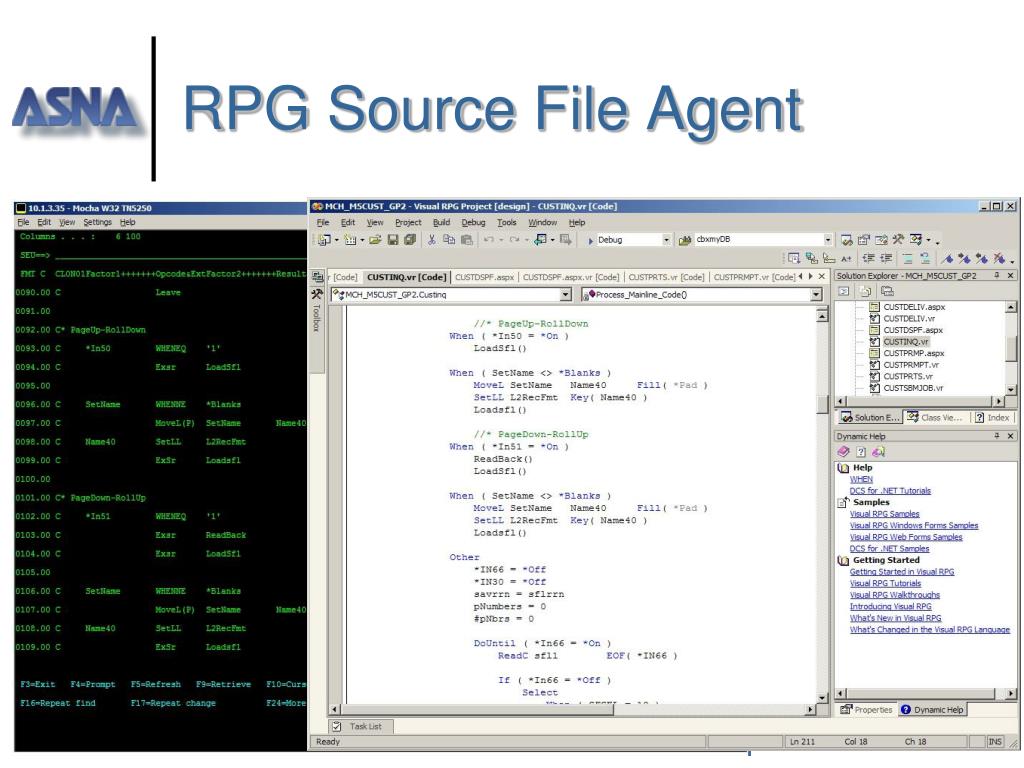Open the Project menu

[x=408, y=223]
